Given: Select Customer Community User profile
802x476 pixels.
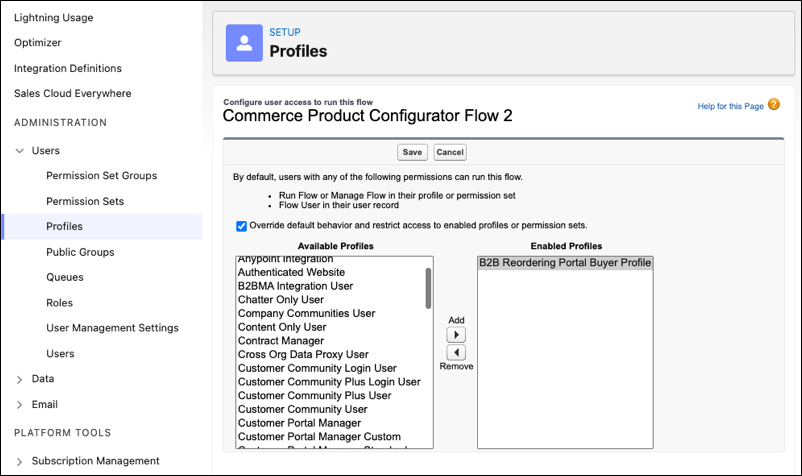Looking at the screenshot, I should click(302, 410).
